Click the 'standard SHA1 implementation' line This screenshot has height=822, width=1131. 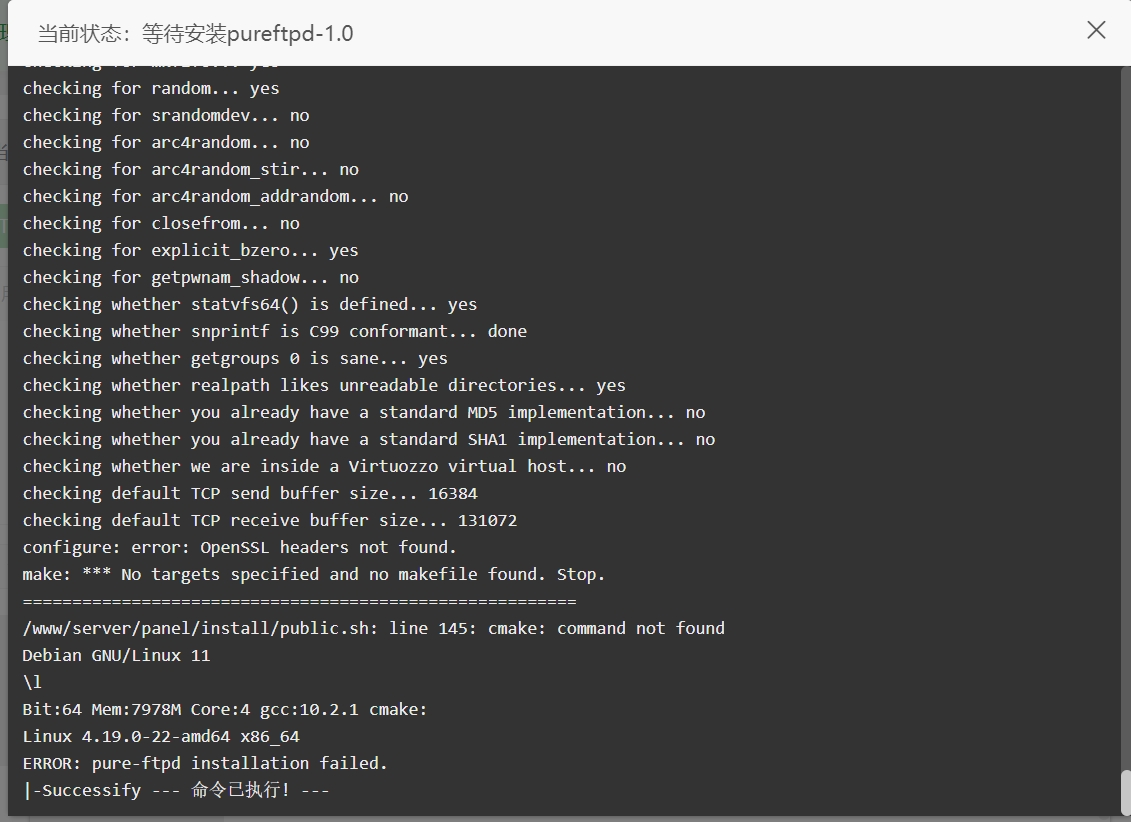click(x=369, y=439)
